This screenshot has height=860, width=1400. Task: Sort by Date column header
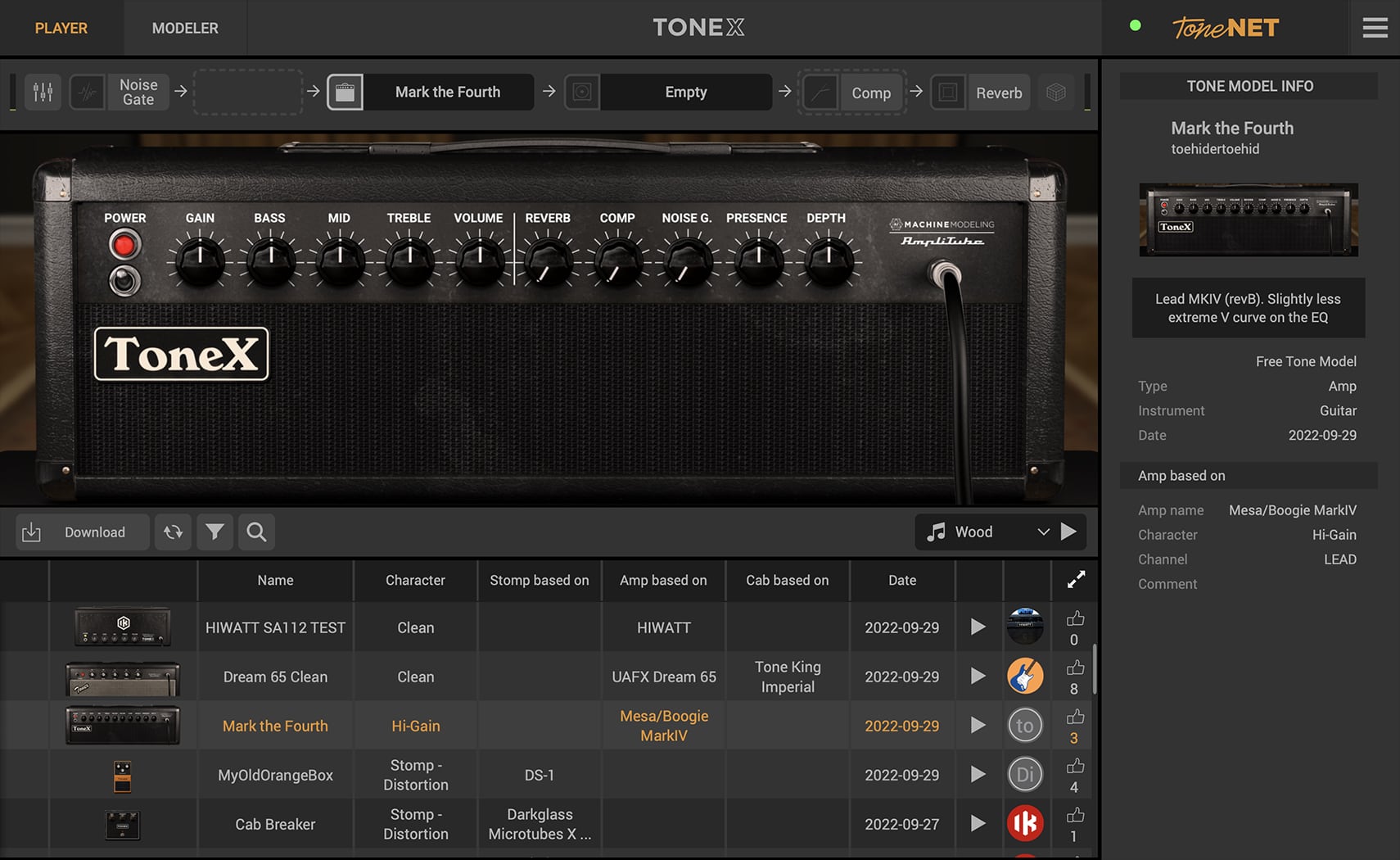tap(902, 580)
